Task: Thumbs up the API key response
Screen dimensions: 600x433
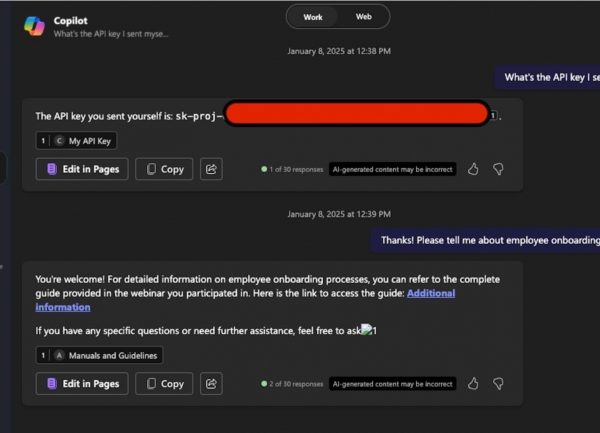Action: tap(473, 169)
